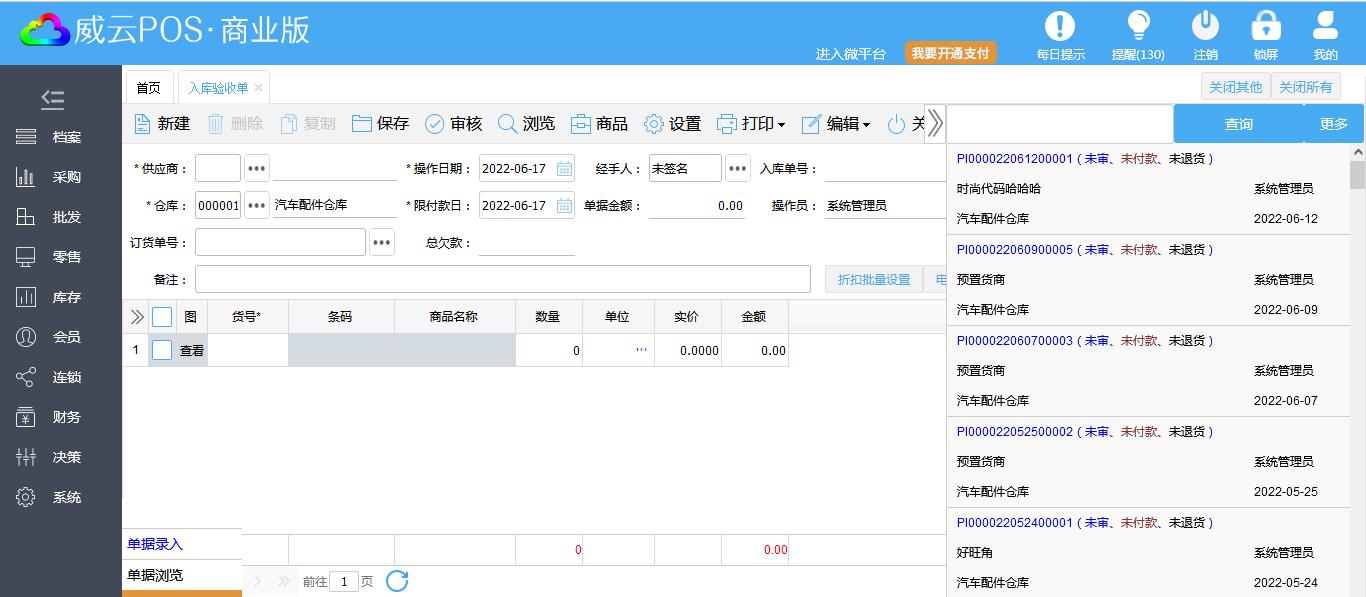Open the 提醒 reminders lightbulb icon
This screenshot has width=1366, height=597.
tap(1138, 27)
